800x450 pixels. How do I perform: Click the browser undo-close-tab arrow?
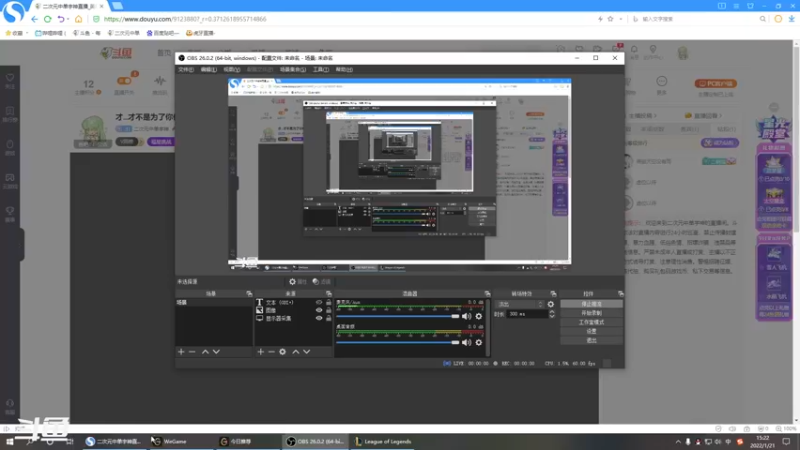61,19
